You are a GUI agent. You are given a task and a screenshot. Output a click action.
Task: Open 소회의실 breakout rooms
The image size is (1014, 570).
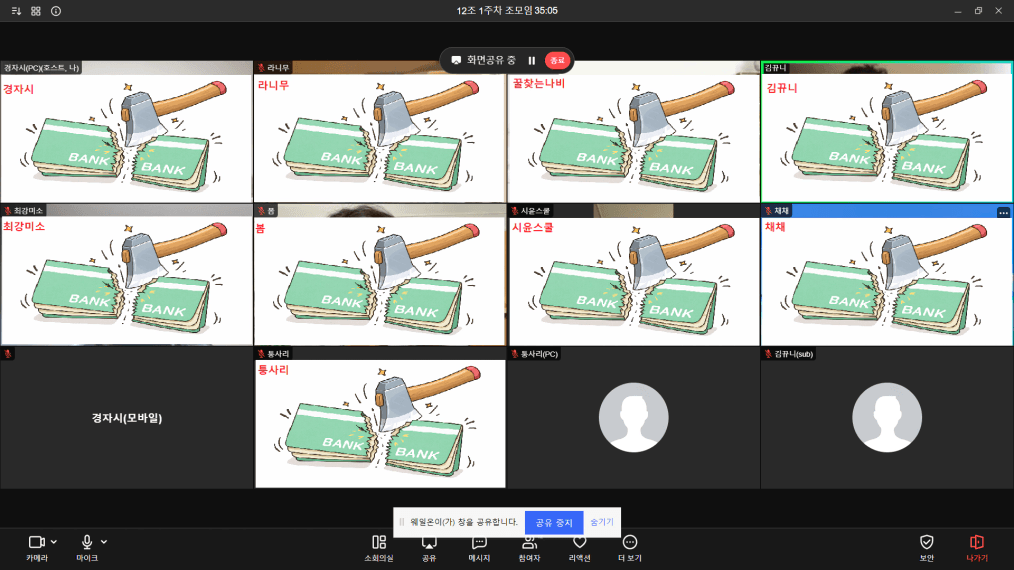[379, 547]
